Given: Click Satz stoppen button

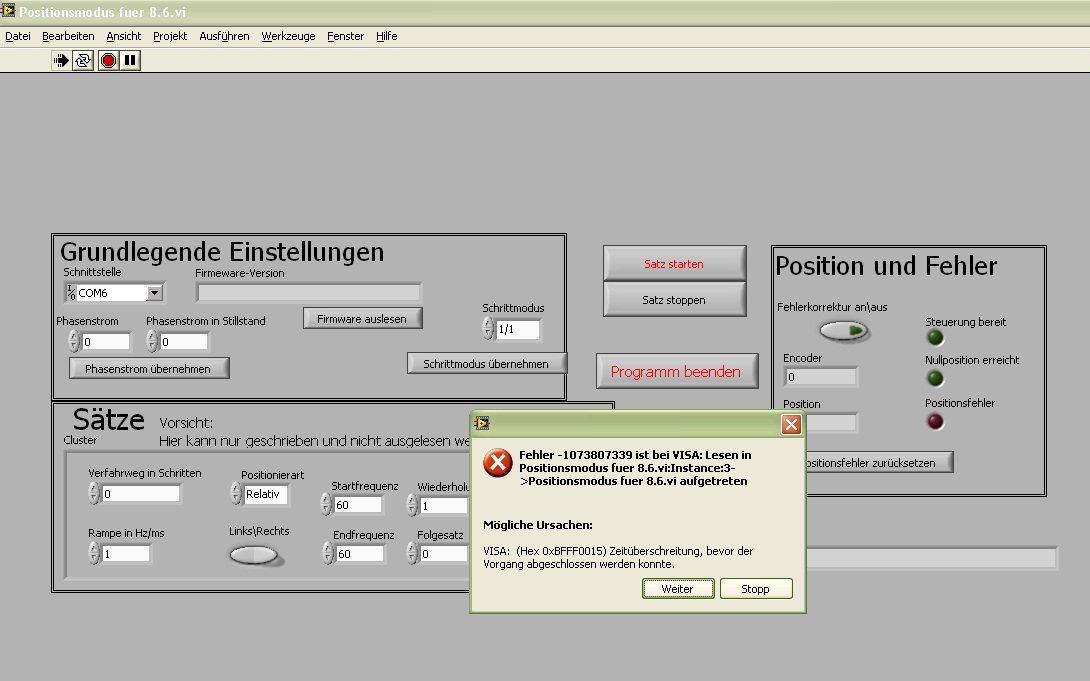Looking at the screenshot, I should [x=674, y=300].
